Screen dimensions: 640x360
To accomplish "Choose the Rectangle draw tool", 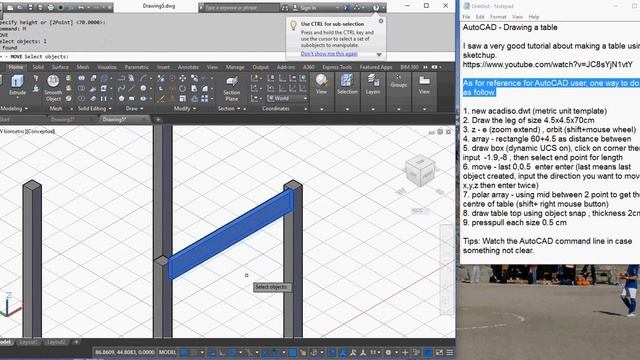I will [x=131, y=98].
